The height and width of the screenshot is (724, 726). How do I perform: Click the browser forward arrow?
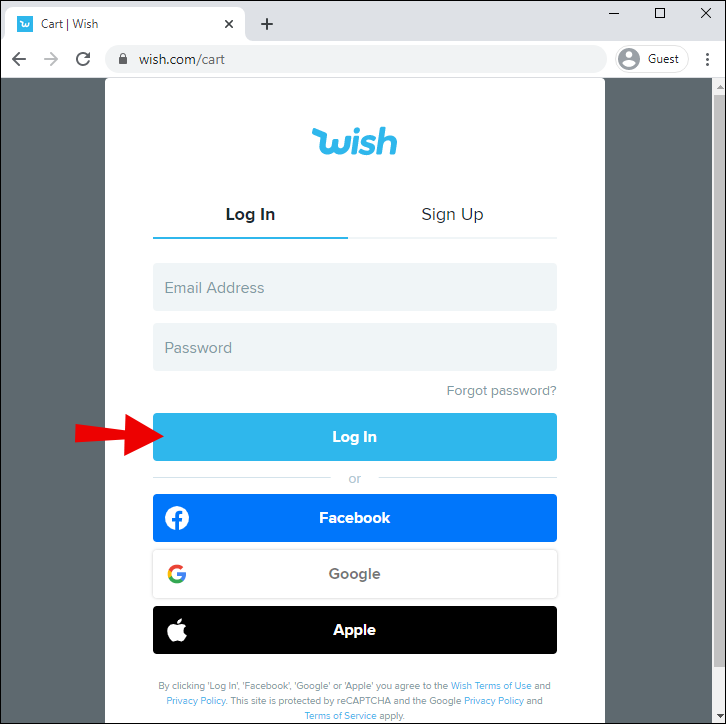[51, 59]
